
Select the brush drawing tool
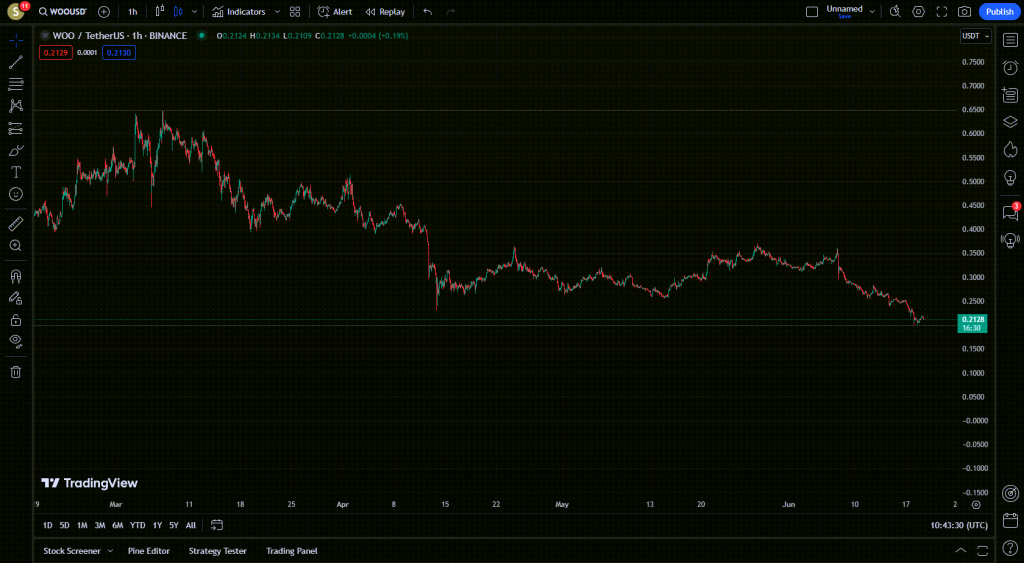coord(16,150)
